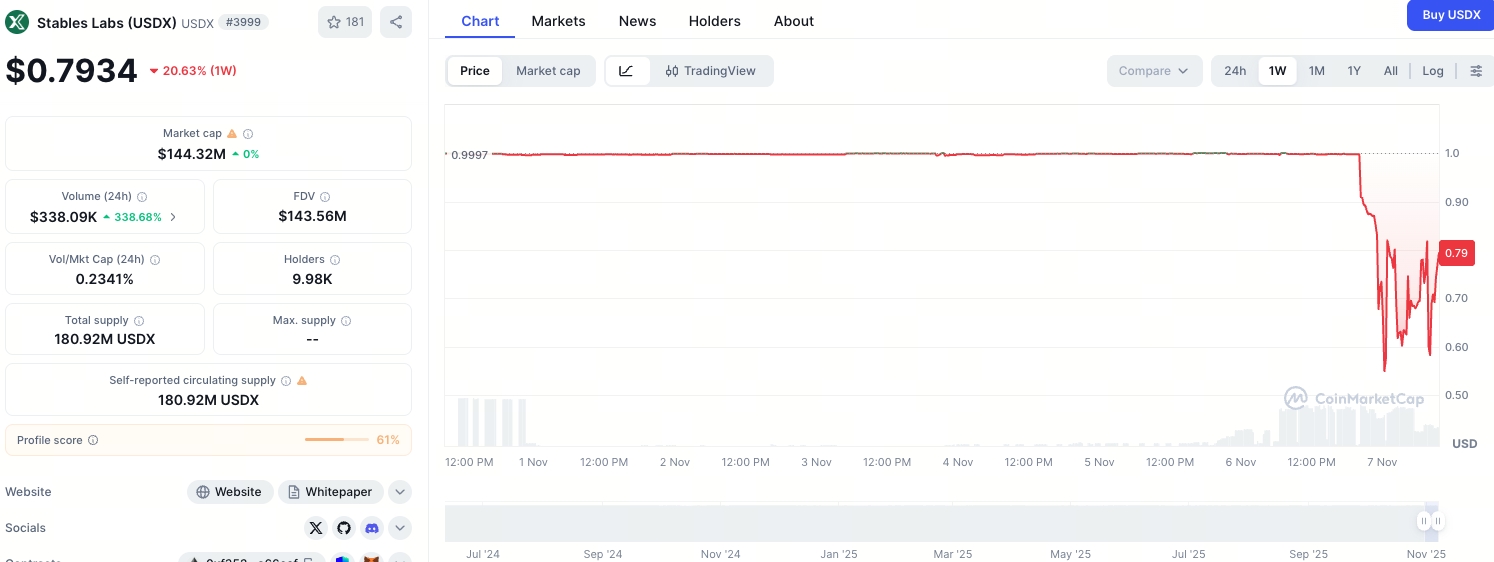Click the chart range navigator strip

point(942,523)
